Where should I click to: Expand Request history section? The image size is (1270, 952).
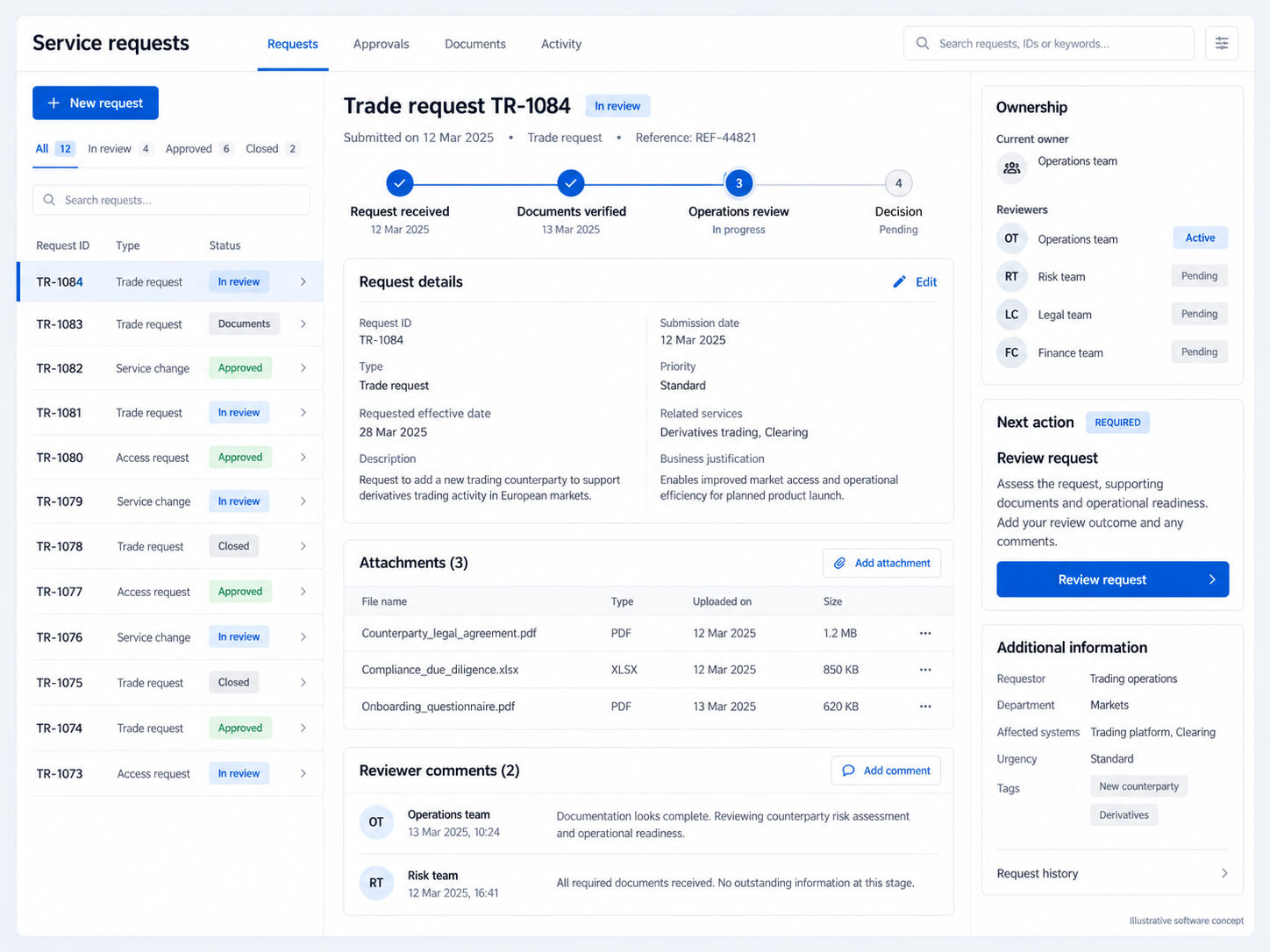click(1112, 873)
